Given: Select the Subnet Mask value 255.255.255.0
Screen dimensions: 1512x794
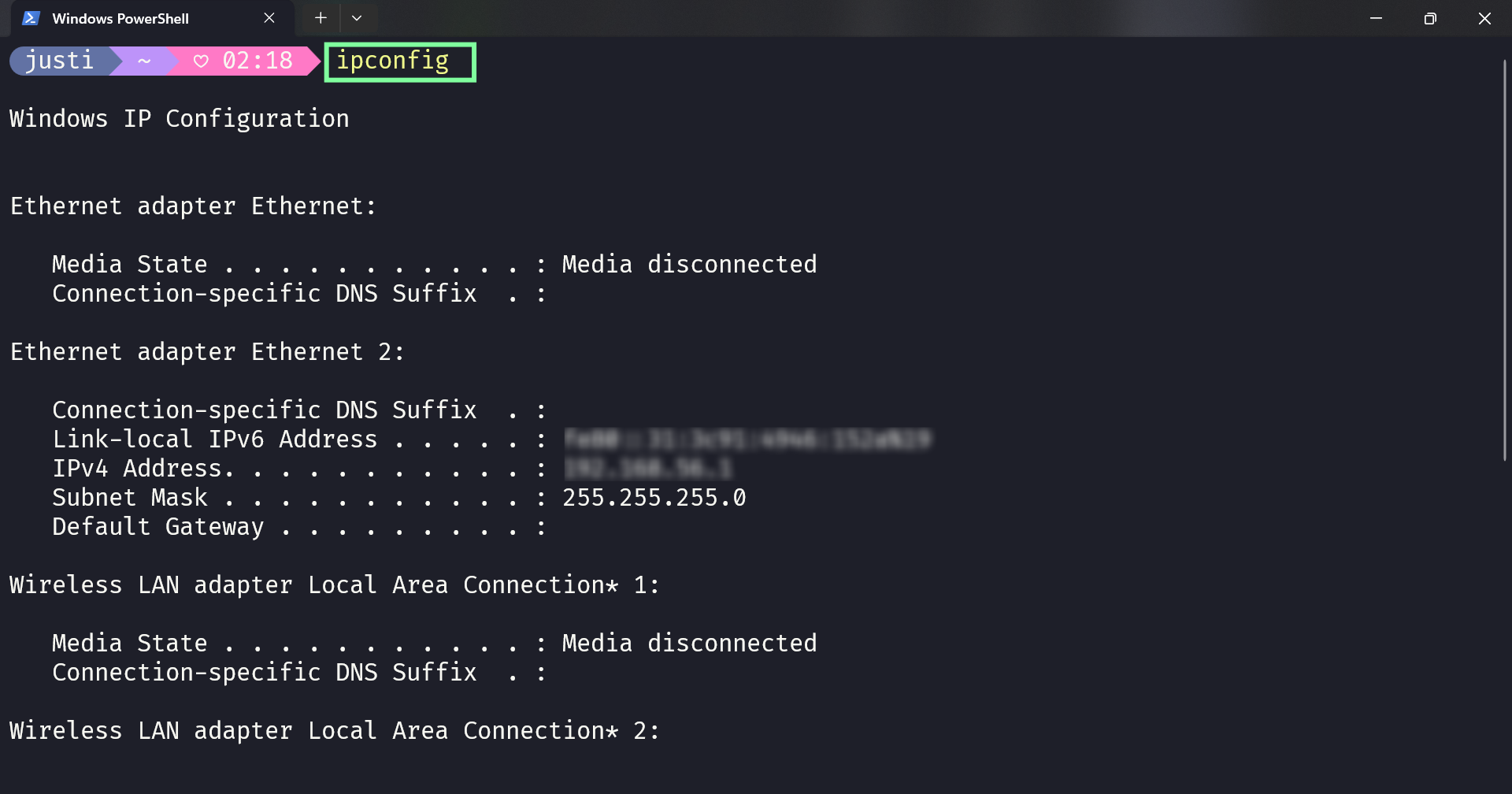Looking at the screenshot, I should (654, 497).
